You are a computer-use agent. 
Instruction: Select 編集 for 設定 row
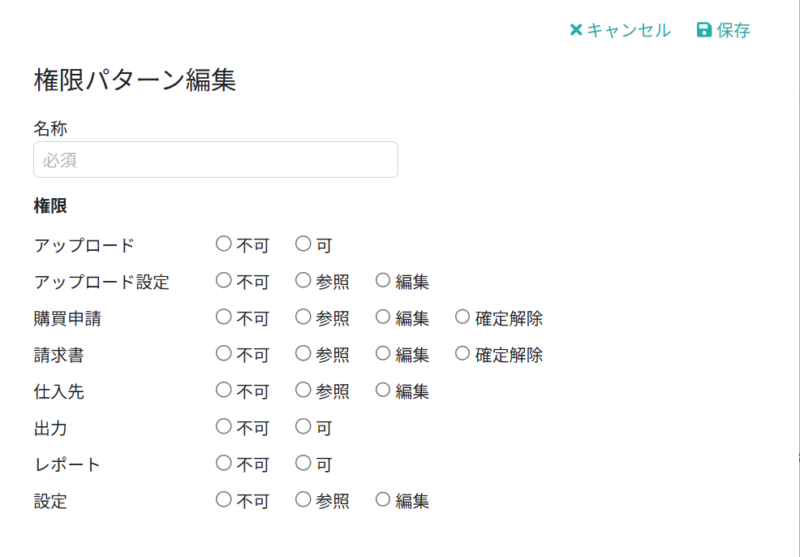[x=383, y=499]
